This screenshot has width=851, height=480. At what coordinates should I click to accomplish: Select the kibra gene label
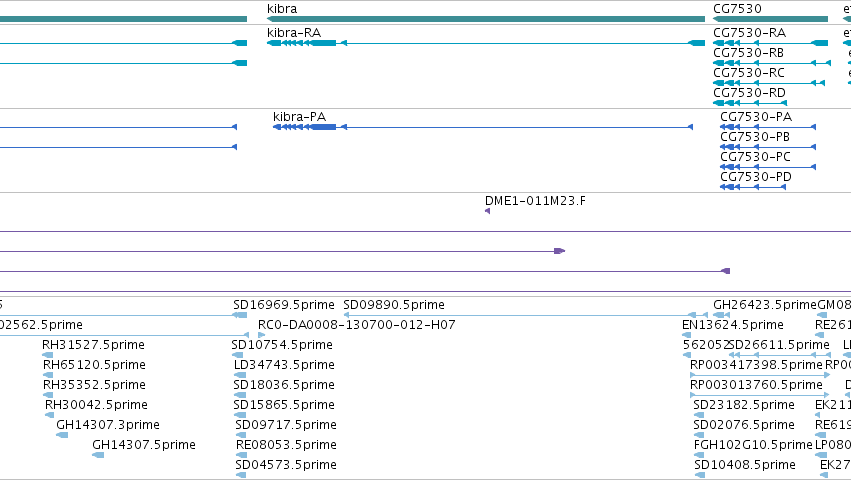coord(282,9)
